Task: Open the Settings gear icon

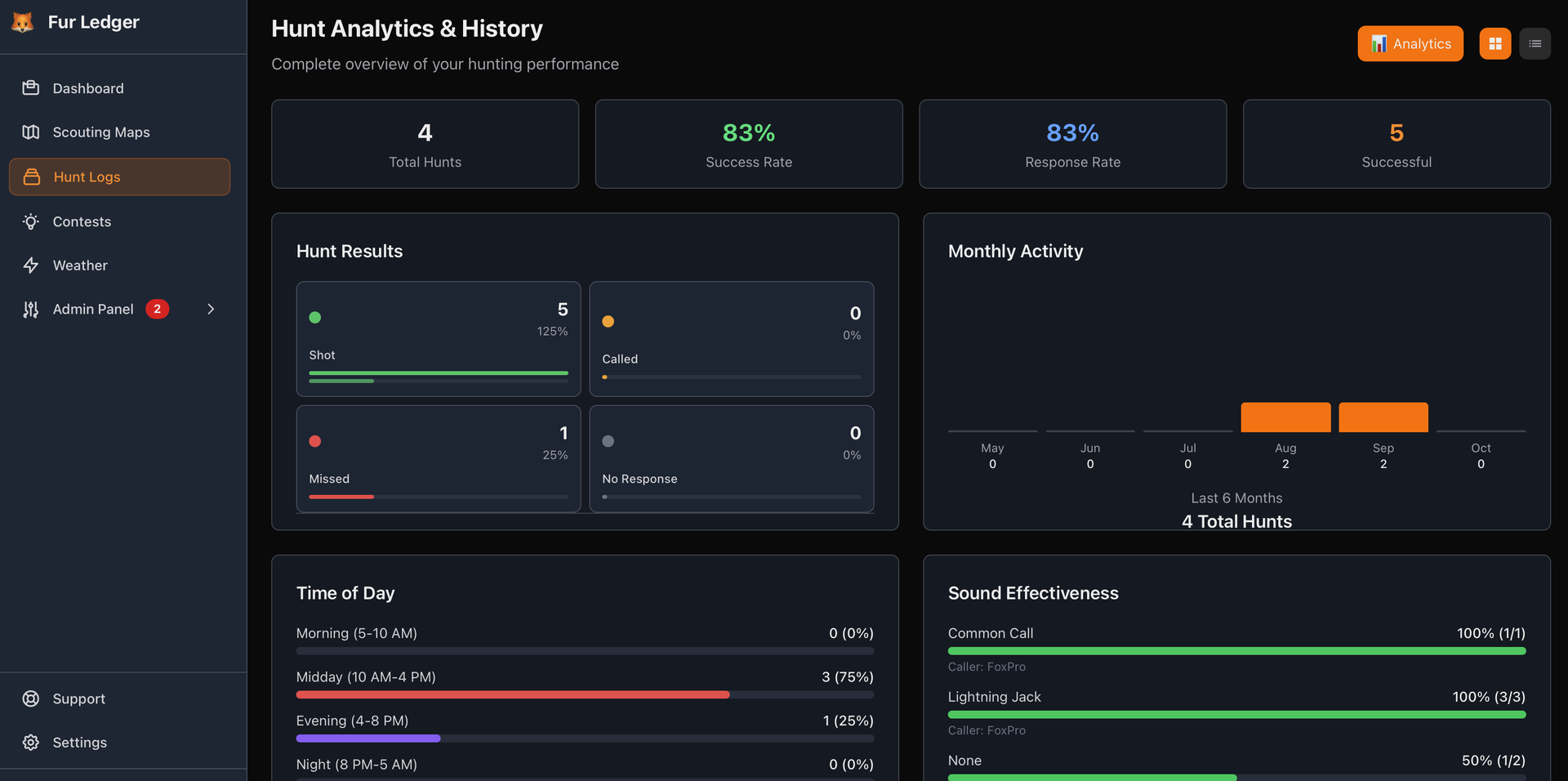Action: pyautogui.click(x=31, y=742)
